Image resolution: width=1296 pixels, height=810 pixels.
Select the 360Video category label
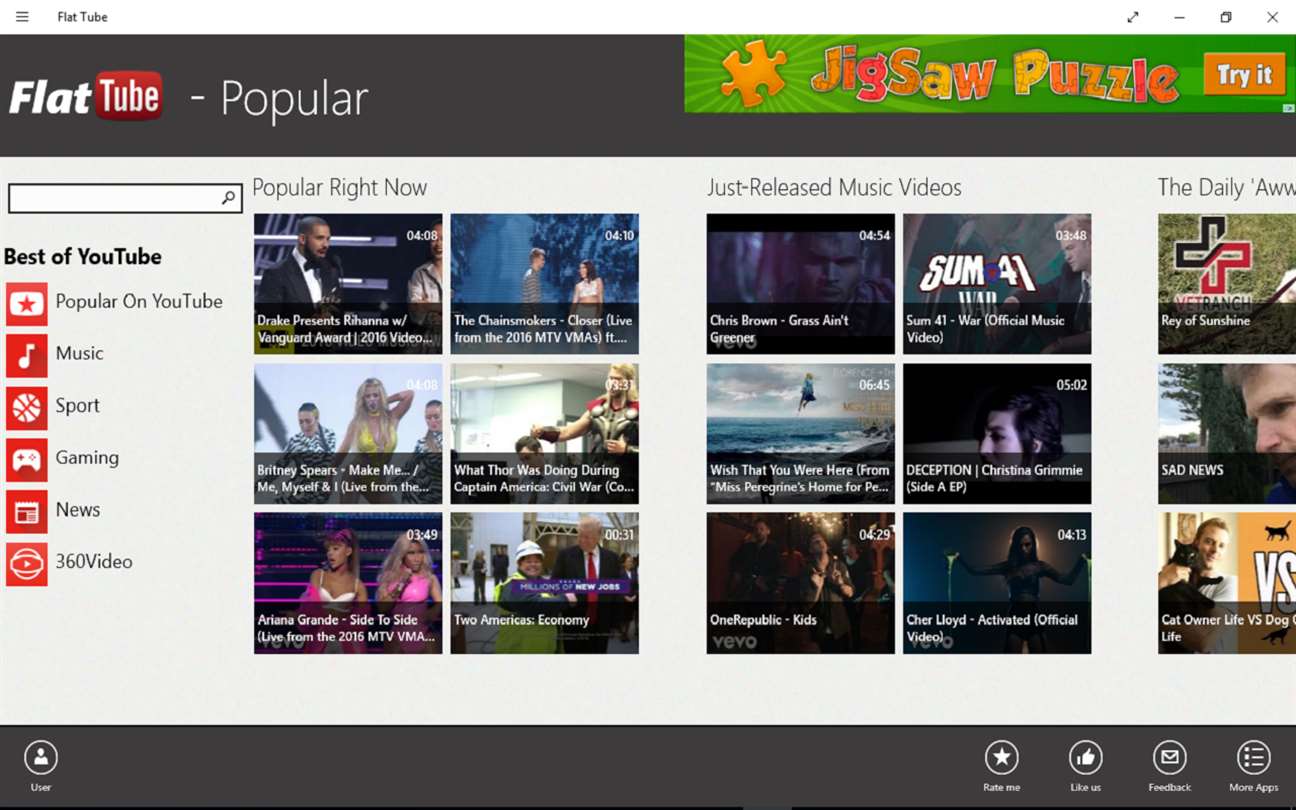[x=94, y=562]
